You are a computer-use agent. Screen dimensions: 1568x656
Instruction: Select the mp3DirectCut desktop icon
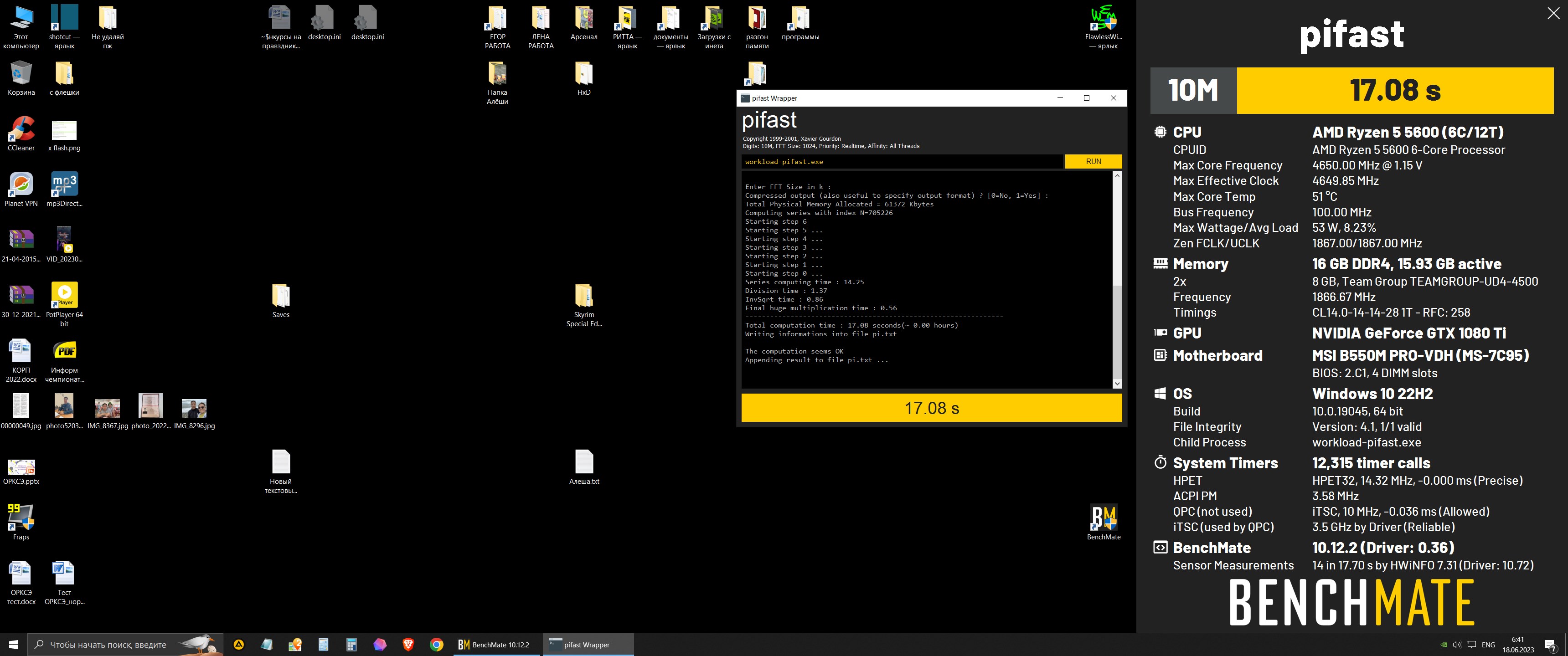click(64, 189)
